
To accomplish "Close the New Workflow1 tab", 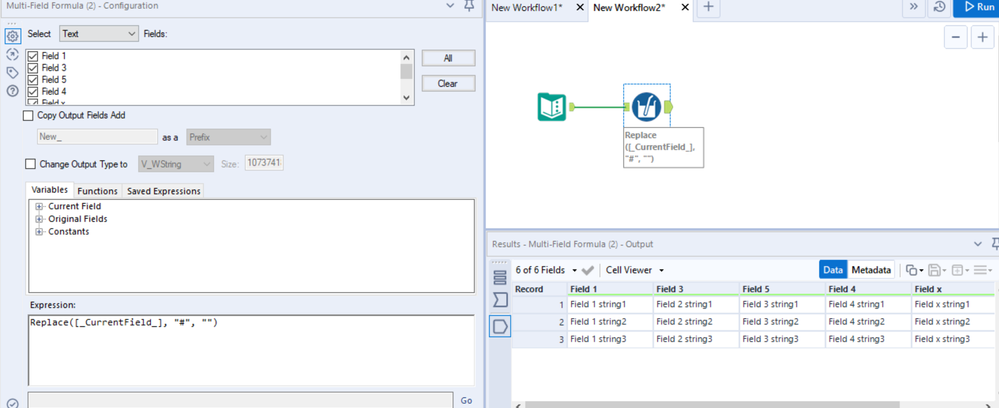I will click(580, 7).
